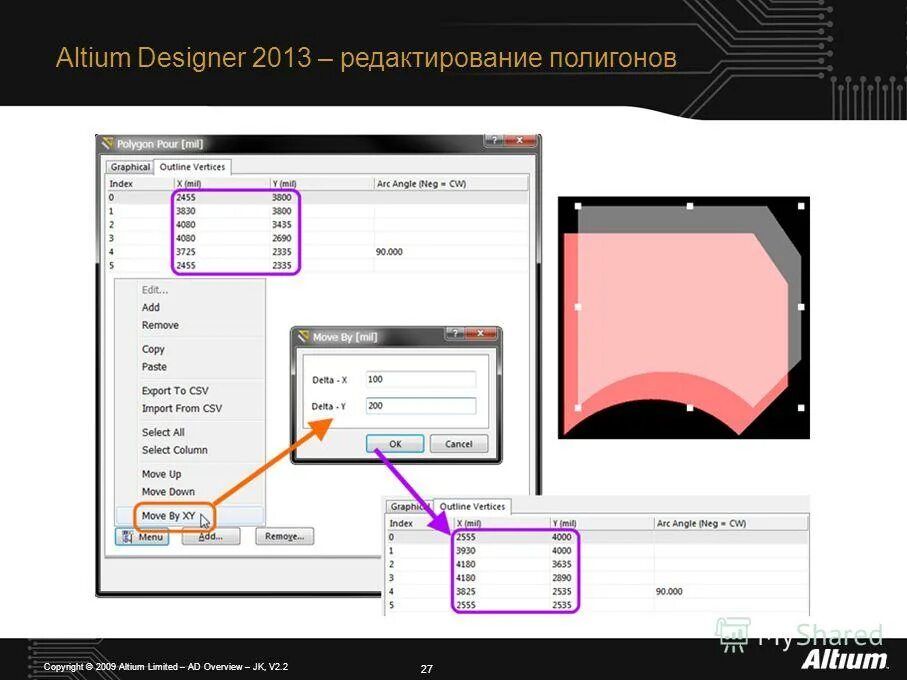Switch to the Graphical tab
This screenshot has height=680, width=907.
tap(129, 167)
